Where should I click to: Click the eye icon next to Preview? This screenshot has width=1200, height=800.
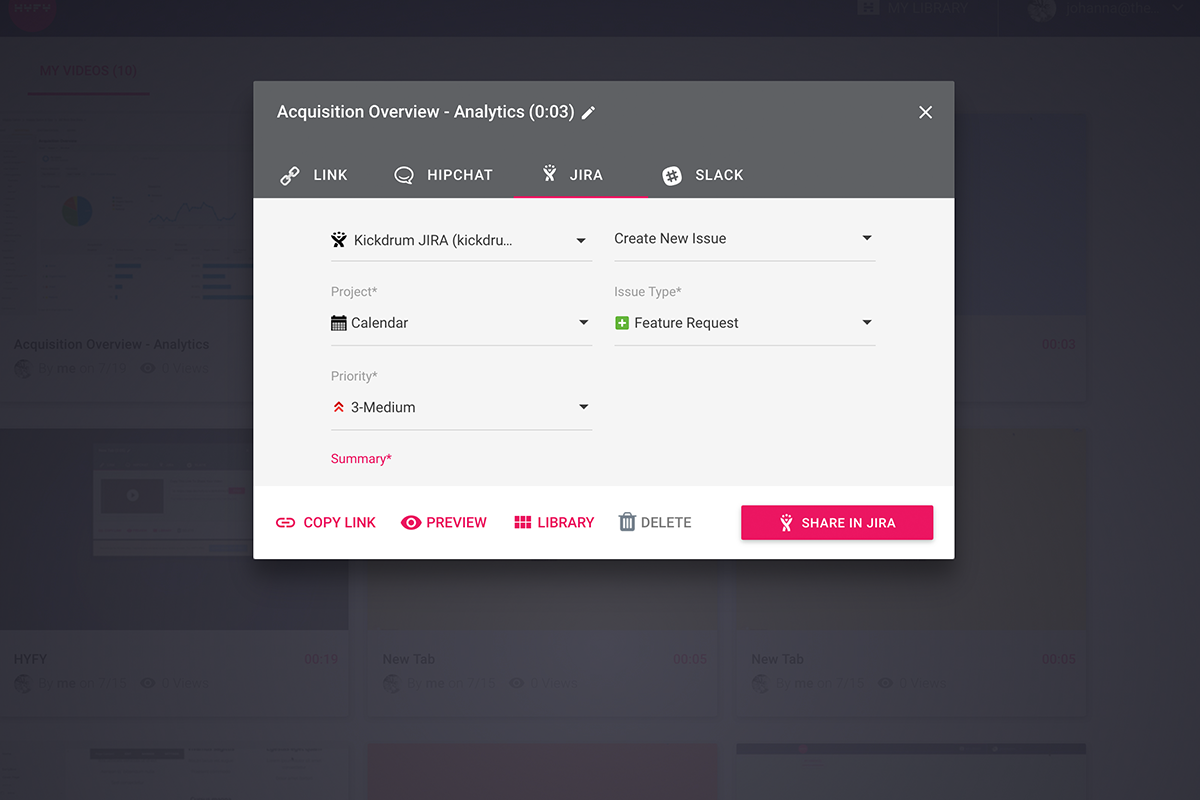click(x=411, y=522)
